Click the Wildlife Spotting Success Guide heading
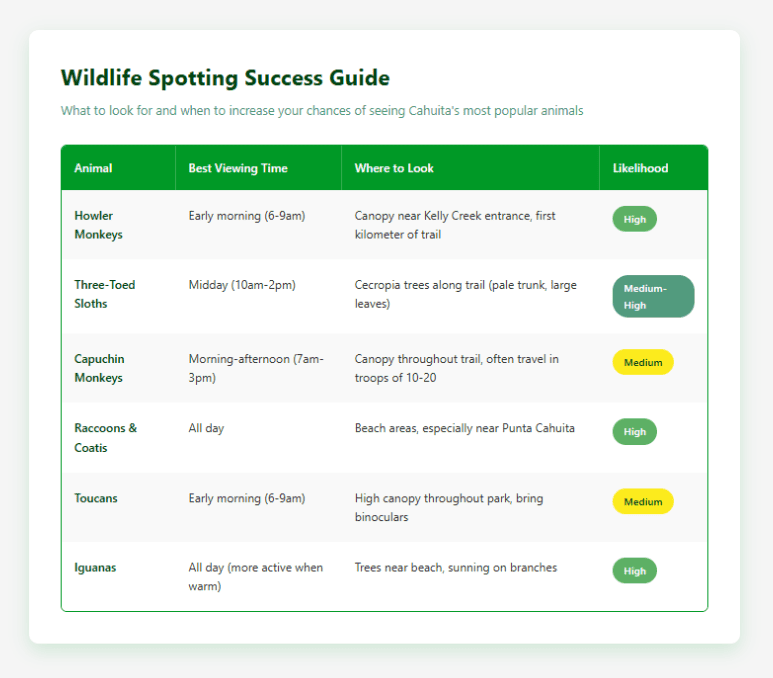Image resolution: width=773 pixels, height=678 pixels. point(225,78)
